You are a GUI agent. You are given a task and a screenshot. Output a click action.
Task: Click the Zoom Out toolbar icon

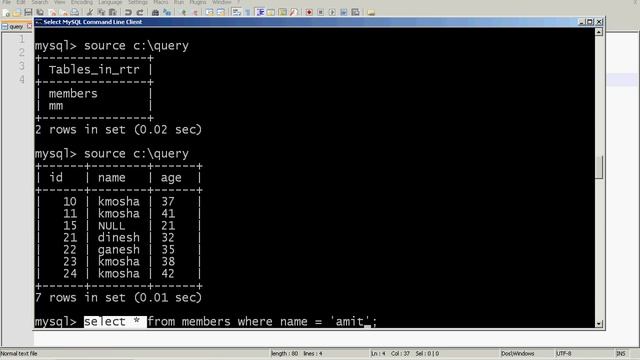[195, 12]
